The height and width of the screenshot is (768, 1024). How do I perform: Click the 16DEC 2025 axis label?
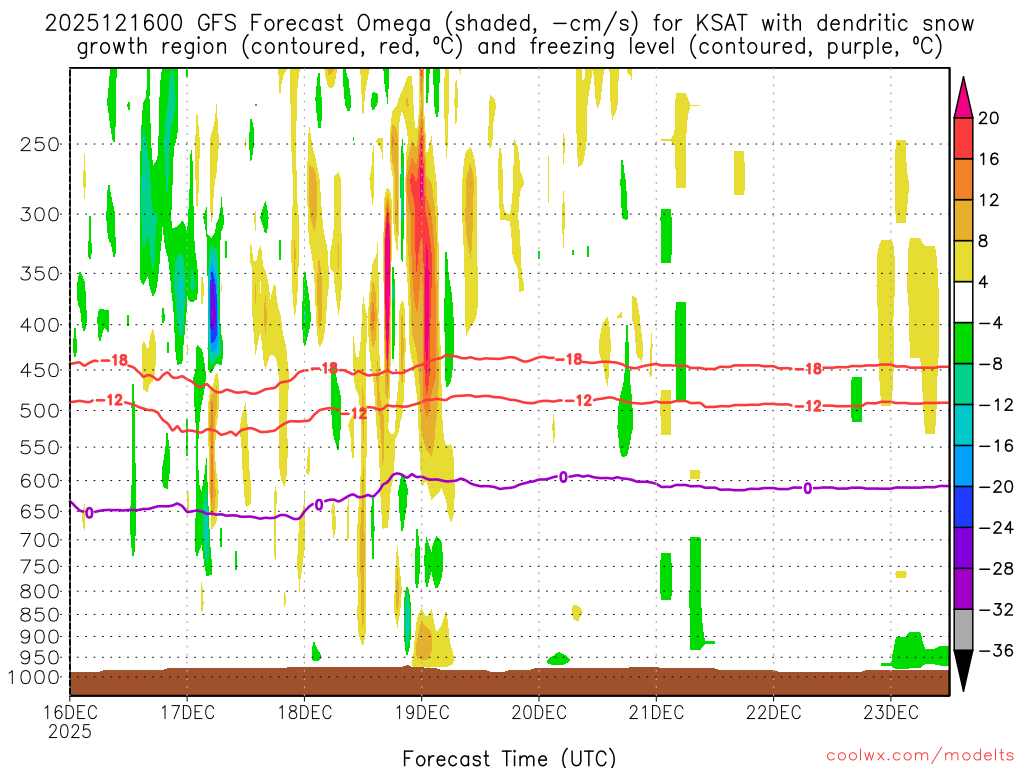pyautogui.click(x=71, y=721)
